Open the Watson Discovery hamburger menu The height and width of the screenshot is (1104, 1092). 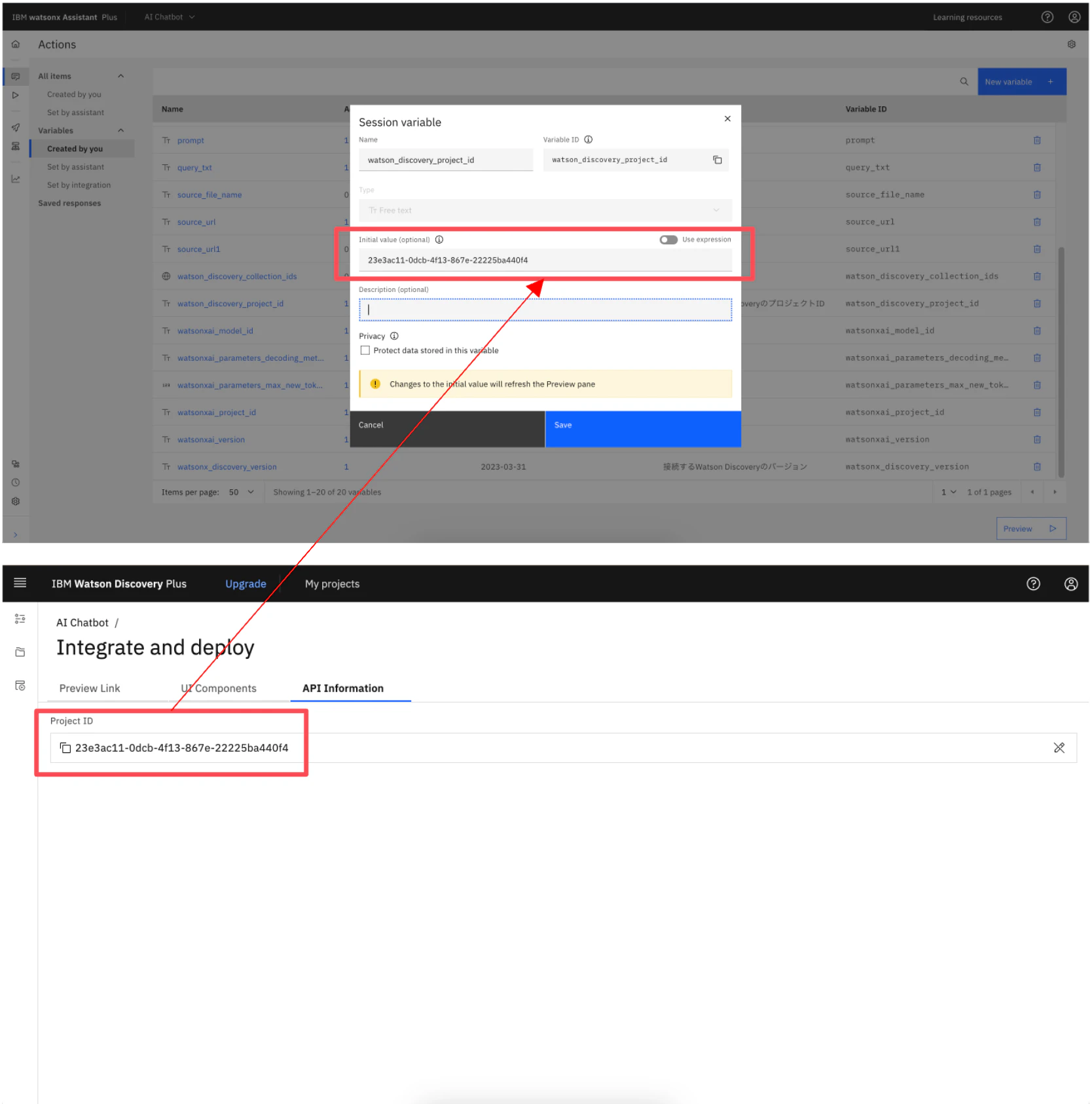click(20, 583)
